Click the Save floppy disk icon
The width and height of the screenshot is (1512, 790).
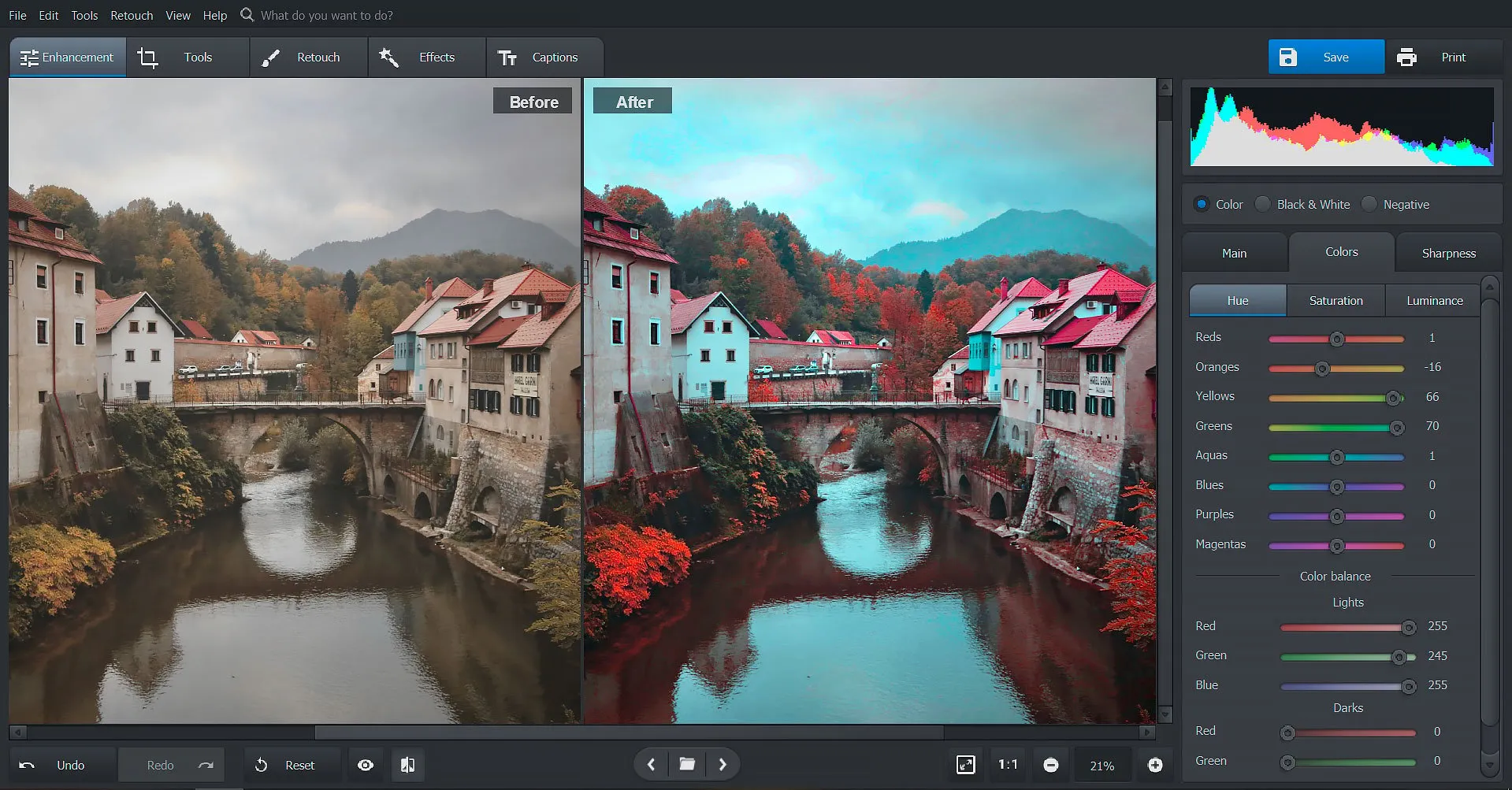pos(1287,57)
